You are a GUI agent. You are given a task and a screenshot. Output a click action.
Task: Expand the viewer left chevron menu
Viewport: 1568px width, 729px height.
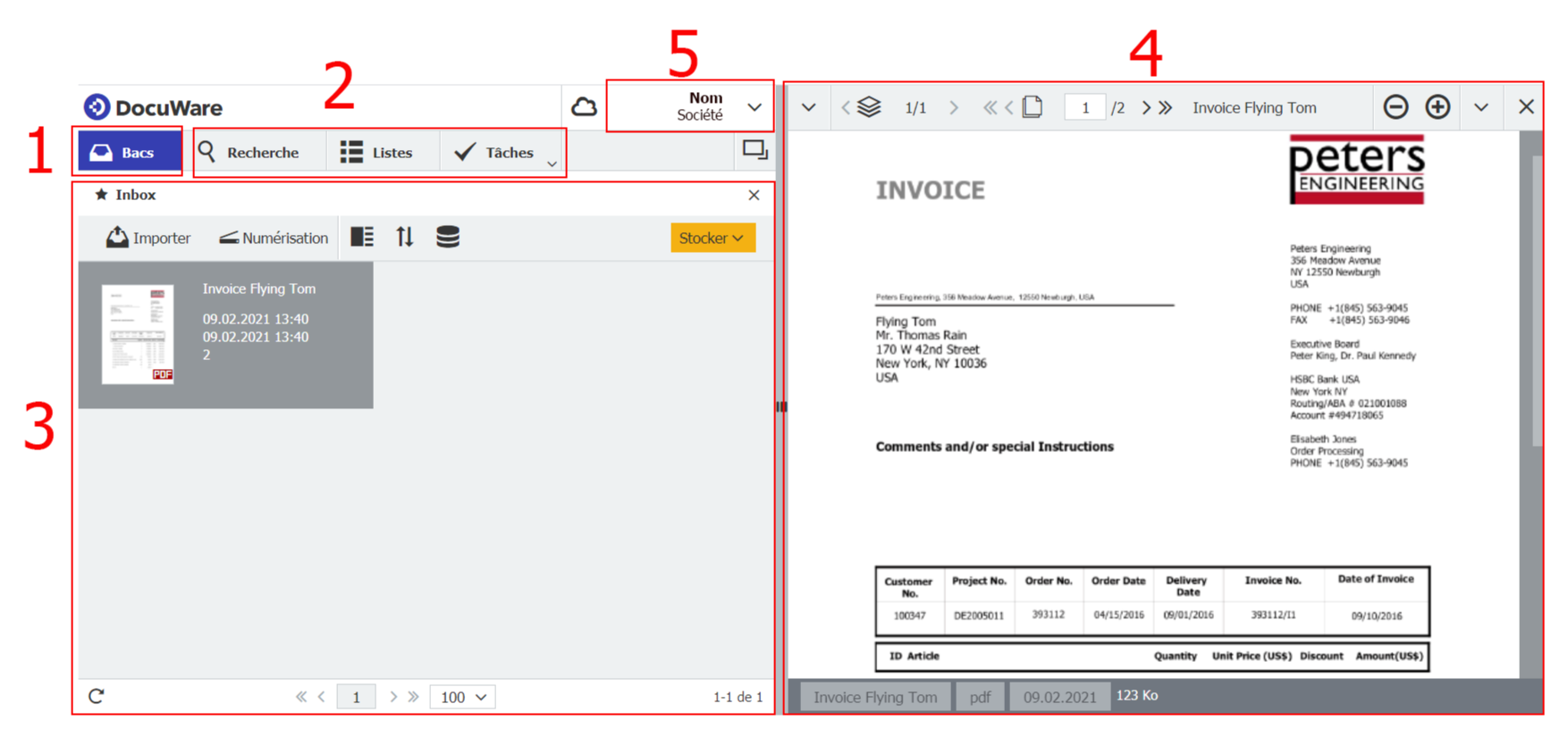pyautogui.click(x=808, y=107)
